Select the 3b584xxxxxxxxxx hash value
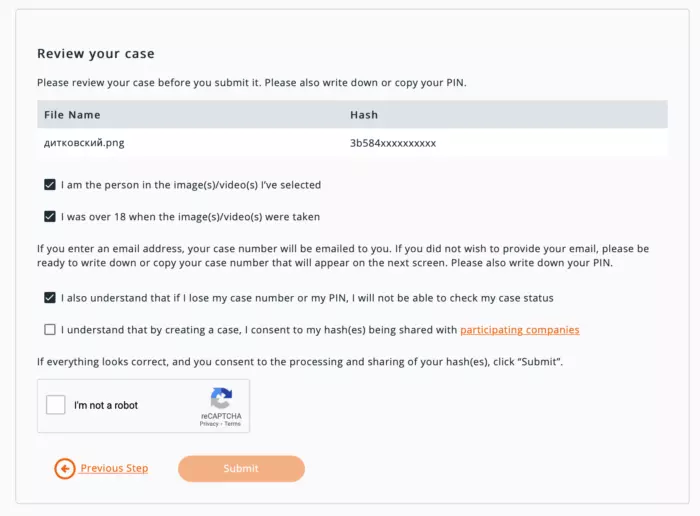Screen dimensions: 700x516 pyautogui.click(x=393, y=143)
